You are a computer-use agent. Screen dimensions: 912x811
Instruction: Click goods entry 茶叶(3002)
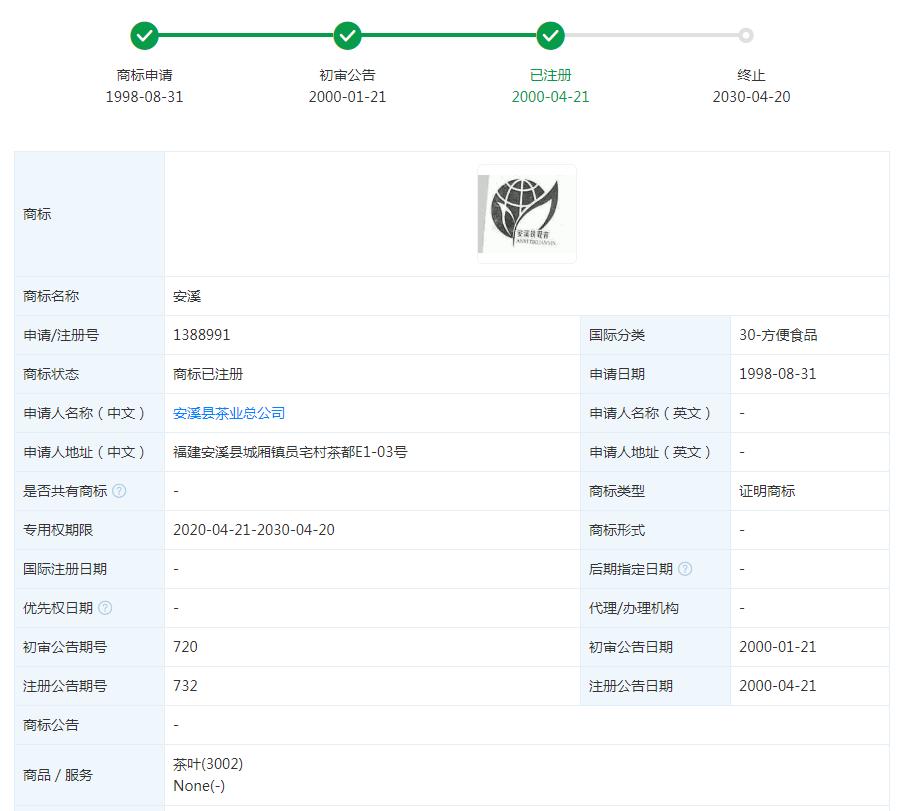click(208, 764)
